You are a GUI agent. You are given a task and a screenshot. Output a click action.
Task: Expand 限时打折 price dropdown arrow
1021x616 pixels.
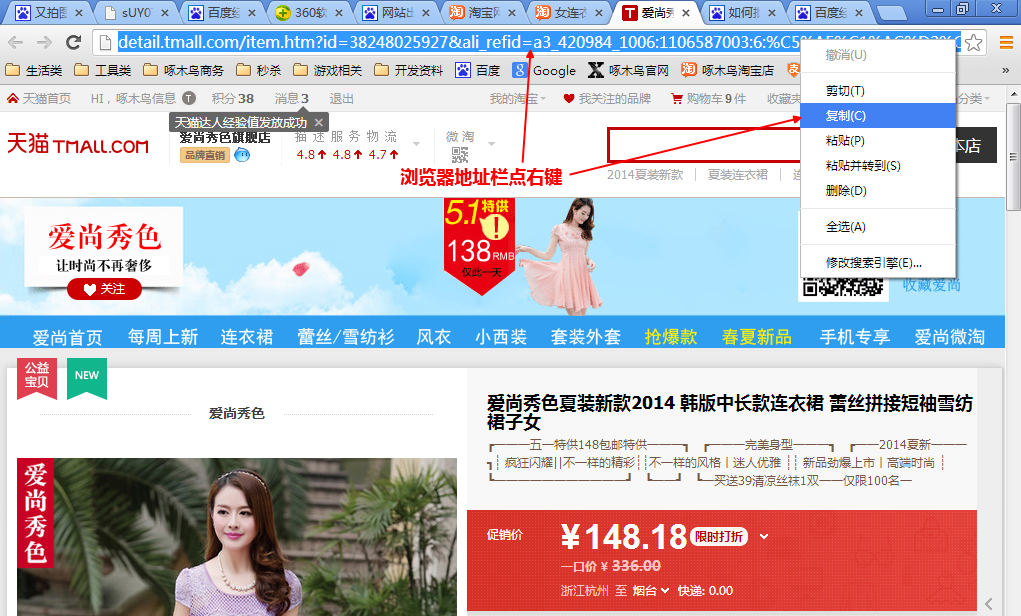click(x=764, y=537)
